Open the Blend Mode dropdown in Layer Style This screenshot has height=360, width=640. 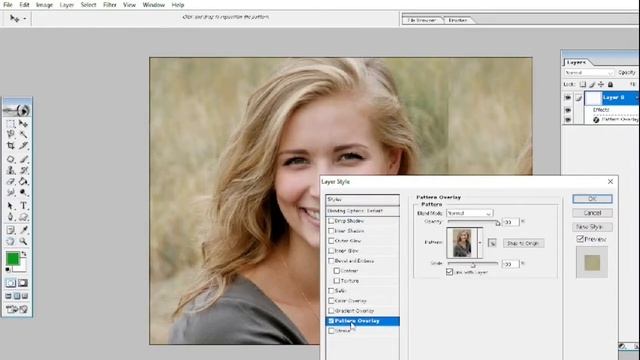tap(470, 213)
